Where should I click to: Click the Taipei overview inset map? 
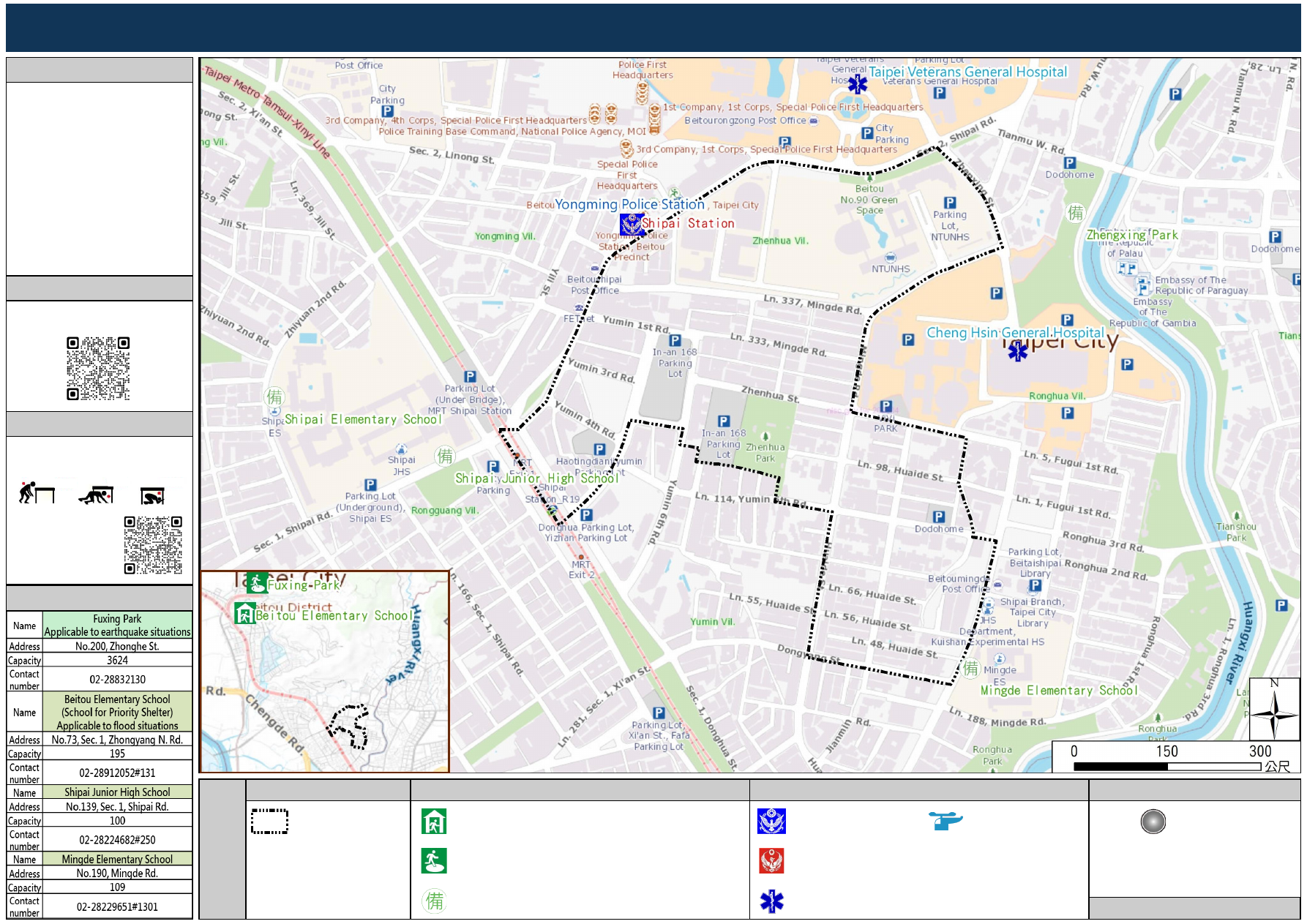point(325,671)
